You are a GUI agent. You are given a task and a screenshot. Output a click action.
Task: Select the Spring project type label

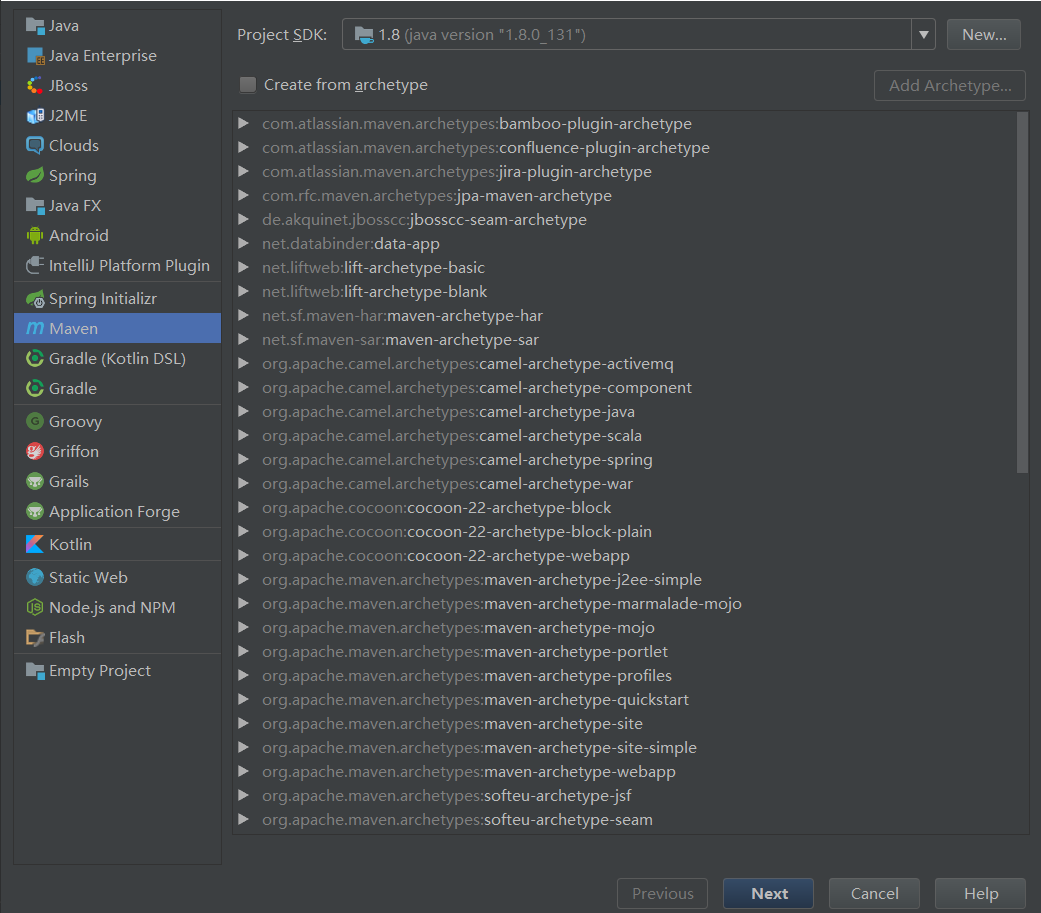coord(73,175)
